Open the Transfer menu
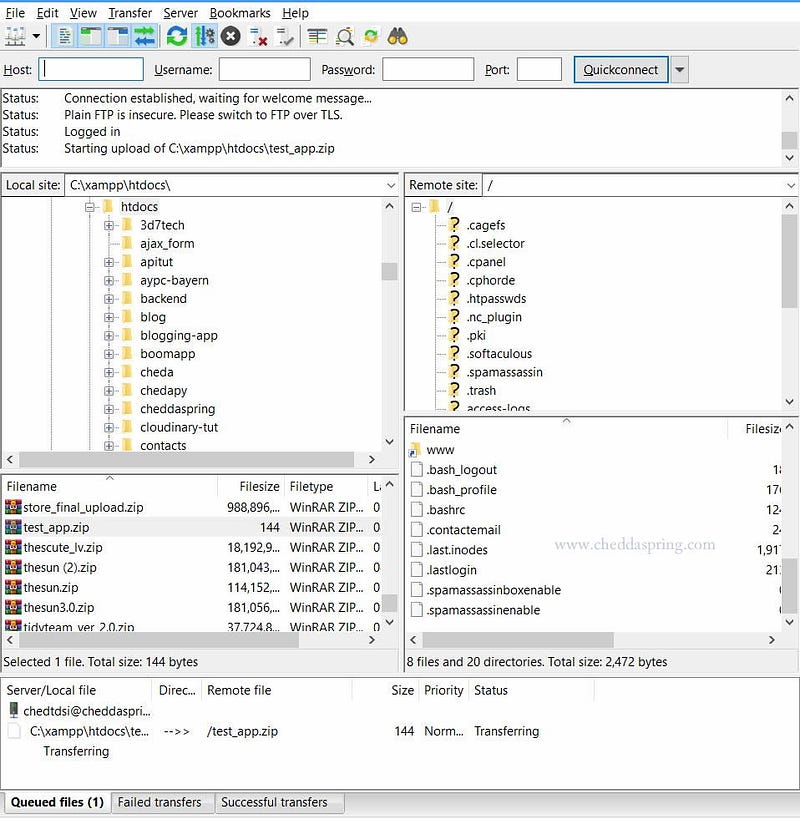800x818 pixels. point(130,13)
